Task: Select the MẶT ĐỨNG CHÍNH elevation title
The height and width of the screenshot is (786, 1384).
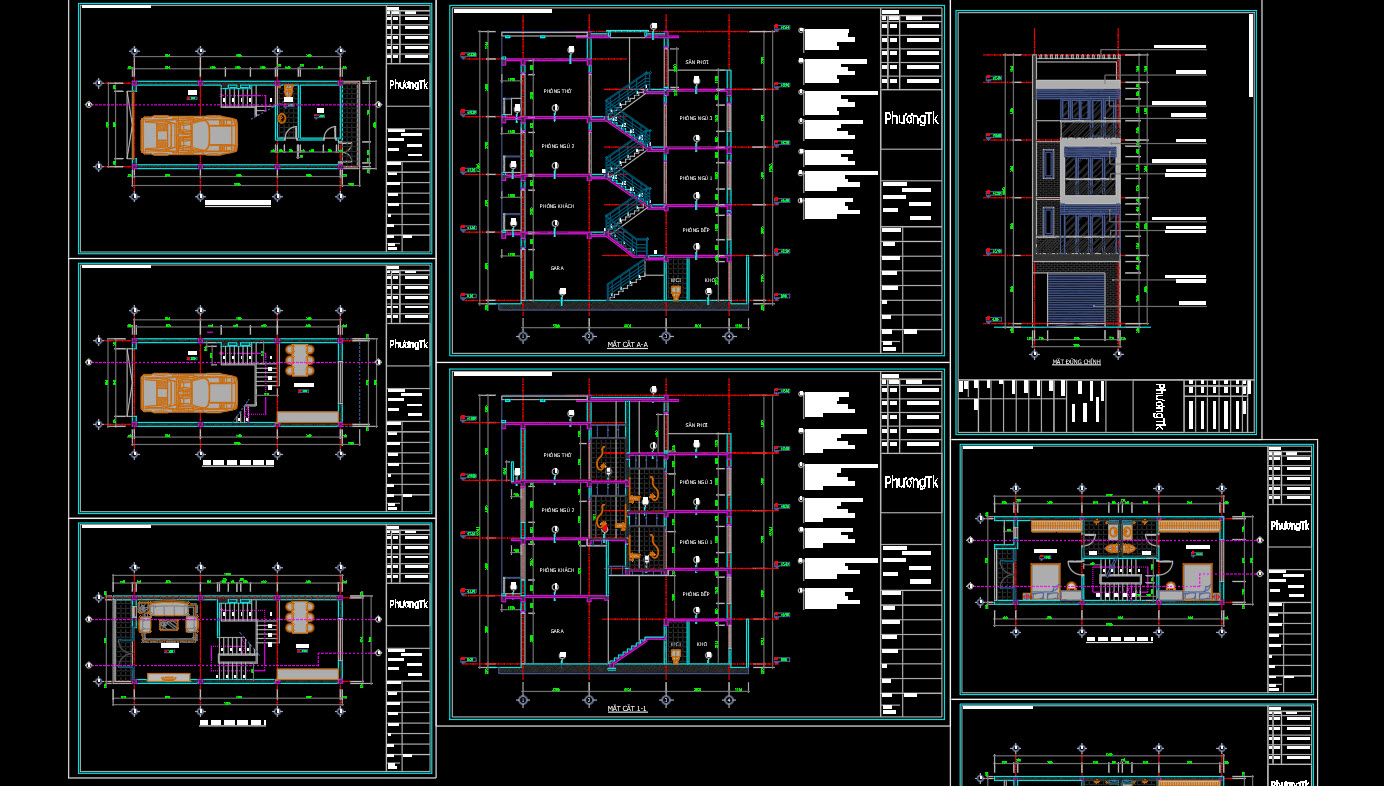Action: click(x=1076, y=362)
